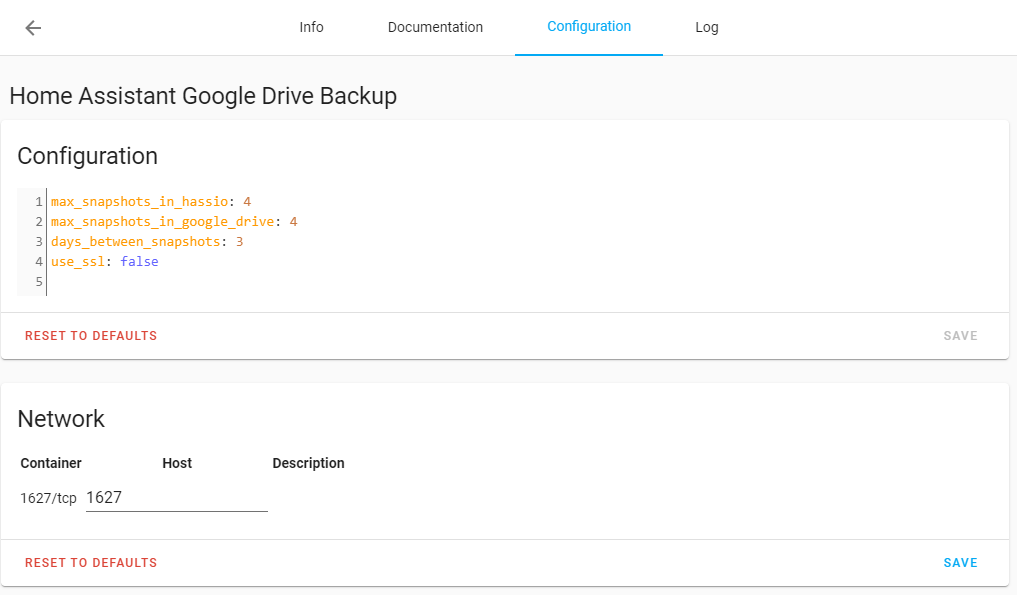Go to the Log tab
Screen dimensions: 1017x595
(707, 28)
